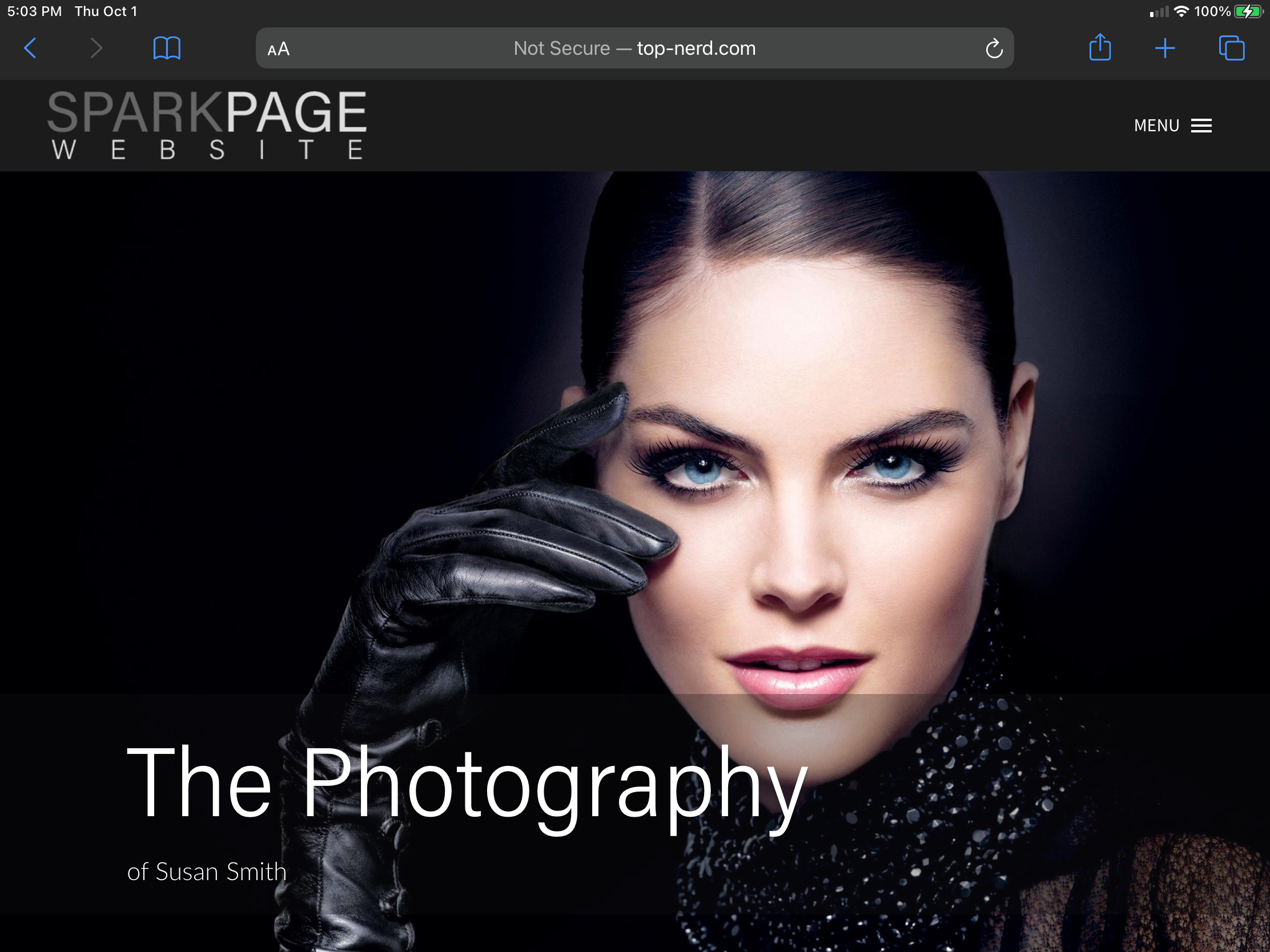This screenshot has width=1270, height=952.
Task: Click the SPARKPAGE logo
Action: [x=207, y=112]
